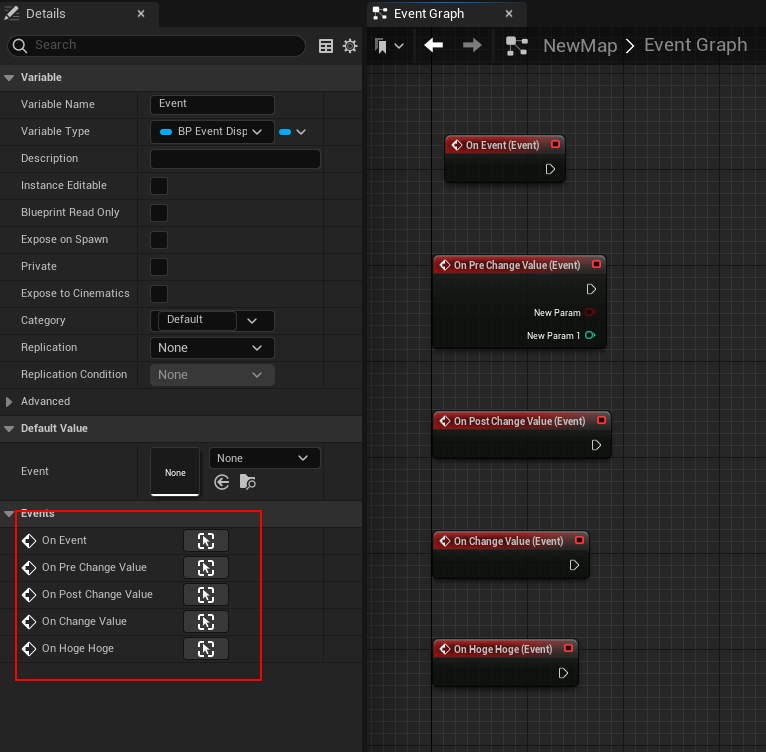Click the Event asset thumbnail
This screenshot has width=766, height=752.
(175, 472)
